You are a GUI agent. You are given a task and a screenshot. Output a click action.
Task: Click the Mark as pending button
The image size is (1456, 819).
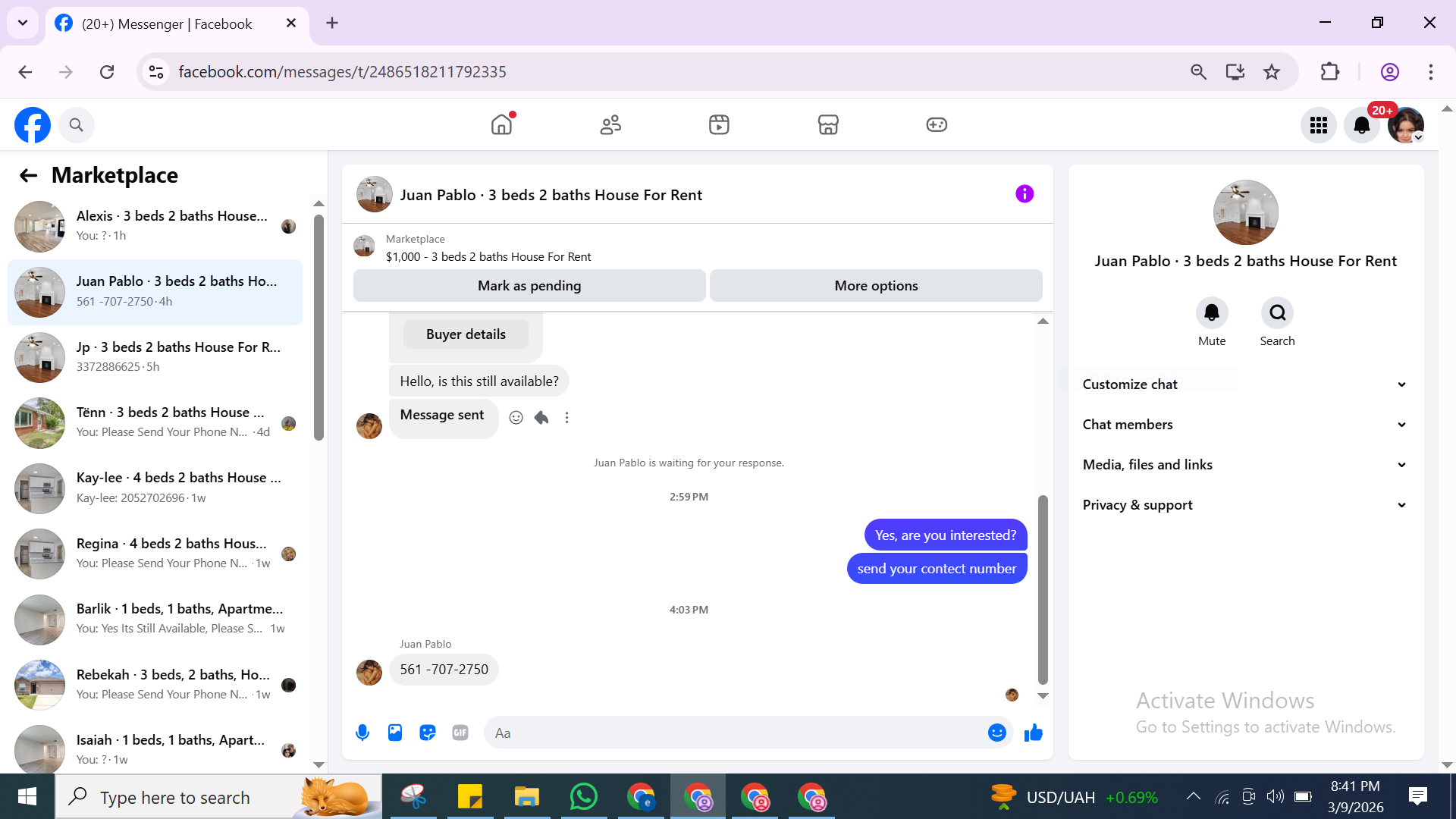529,286
